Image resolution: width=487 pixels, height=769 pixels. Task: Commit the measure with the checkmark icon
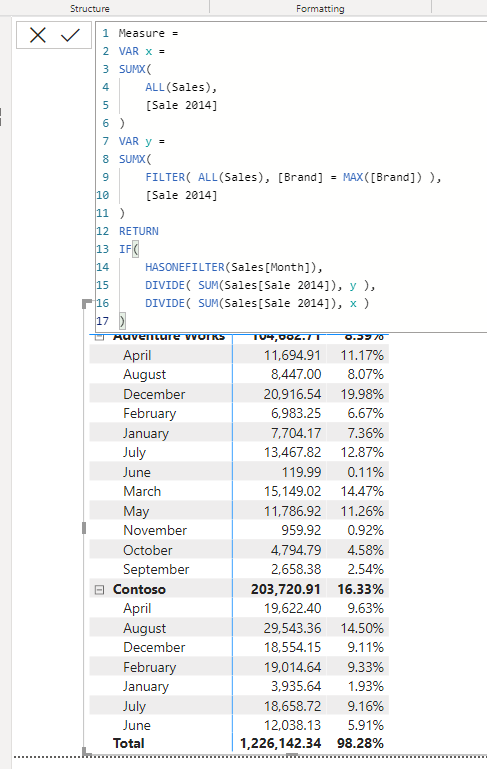click(70, 35)
